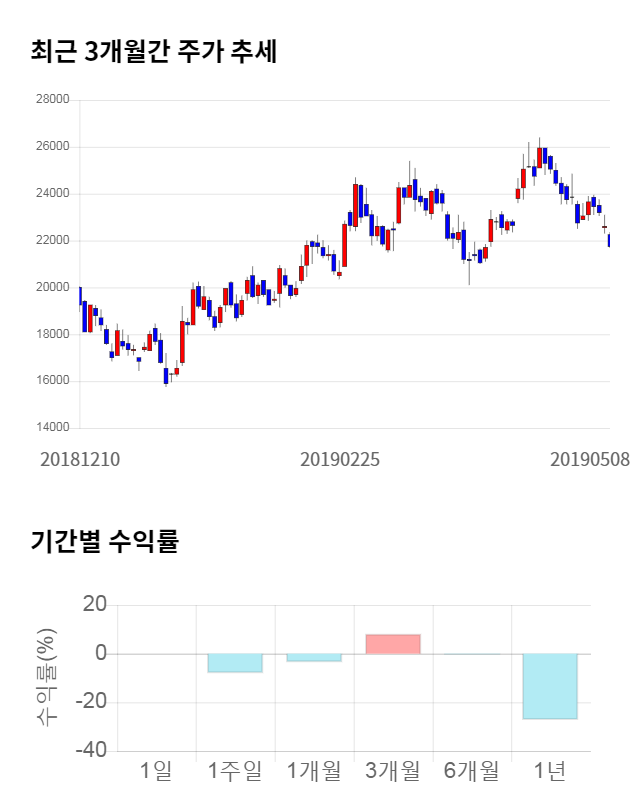Click the blue 1주일 return bar
The width and height of the screenshot is (640, 810).
pyautogui.click(x=235, y=663)
